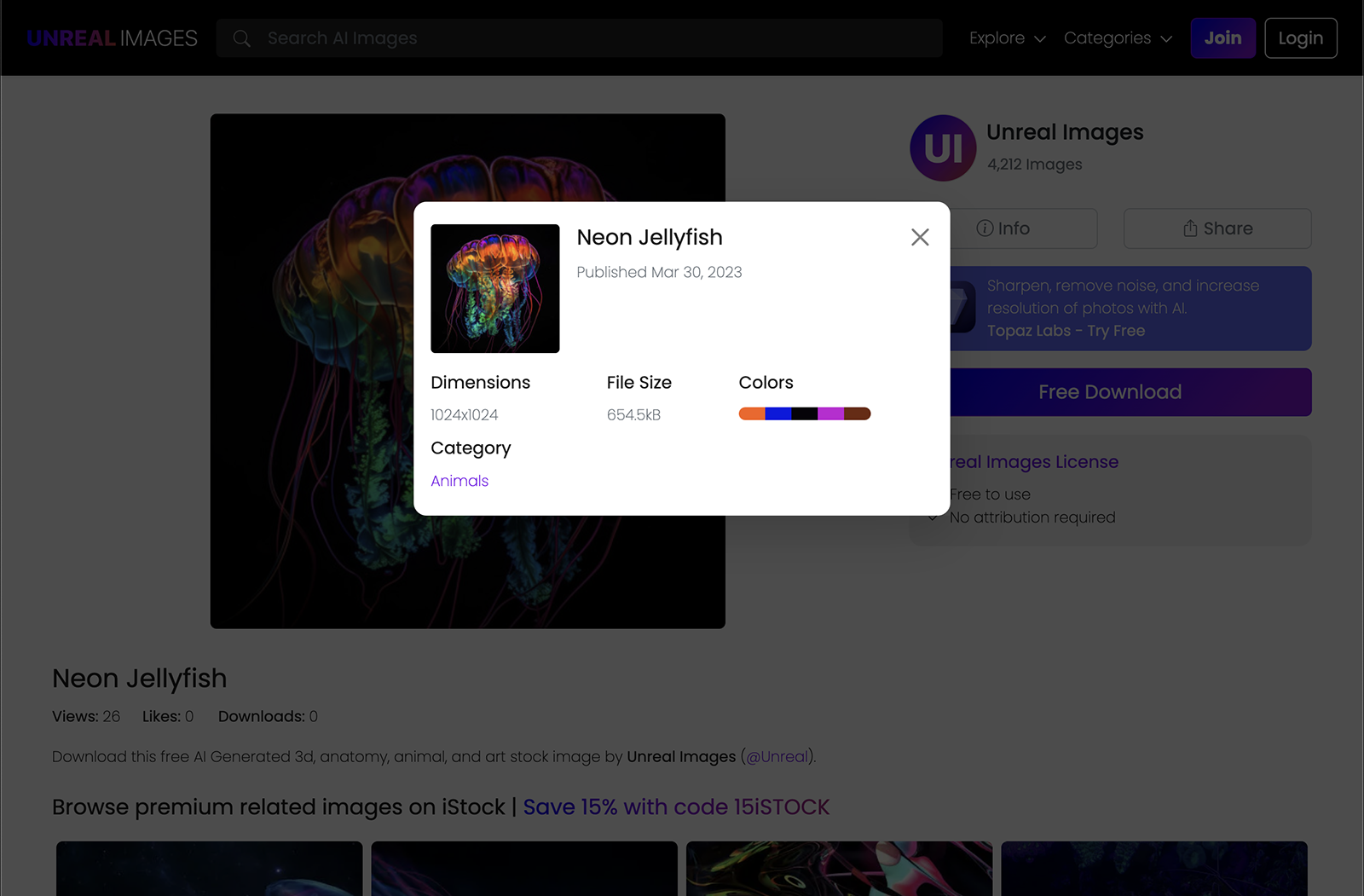The height and width of the screenshot is (896, 1364).
Task: Select the purple color swatch
Action: coord(831,413)
